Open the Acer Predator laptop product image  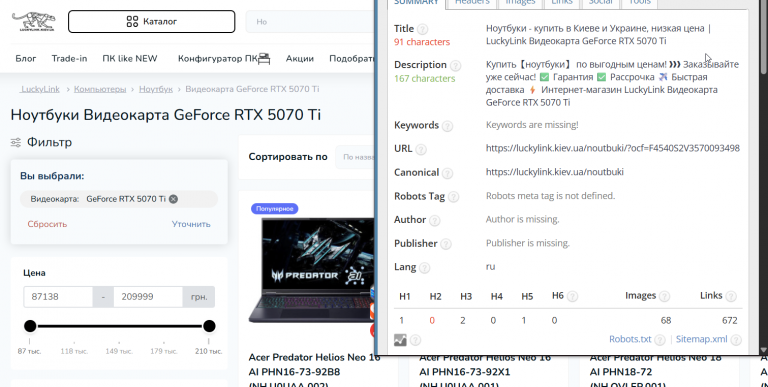[x=312, y=270]
